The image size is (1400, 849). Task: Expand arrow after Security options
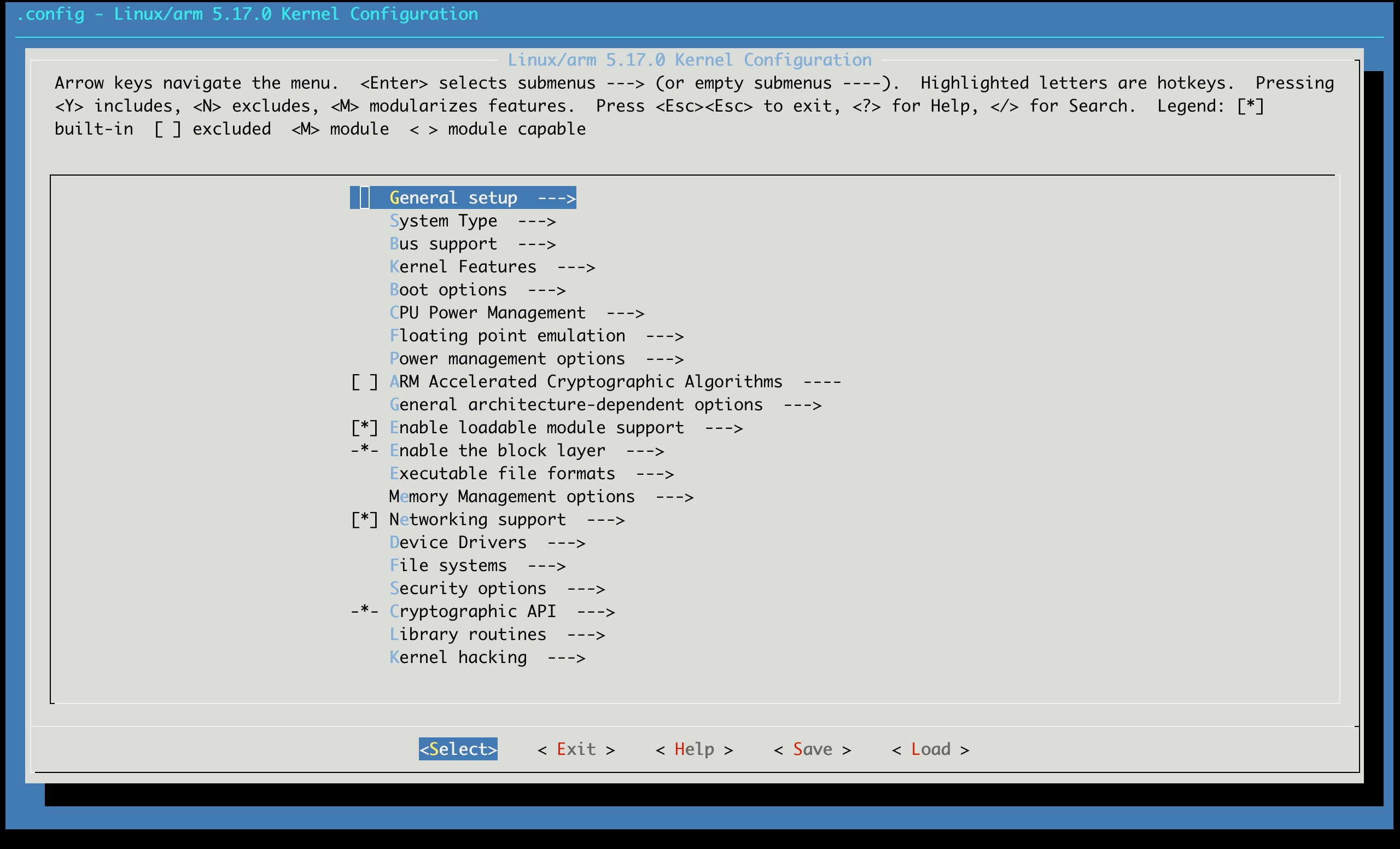point(586,589)
